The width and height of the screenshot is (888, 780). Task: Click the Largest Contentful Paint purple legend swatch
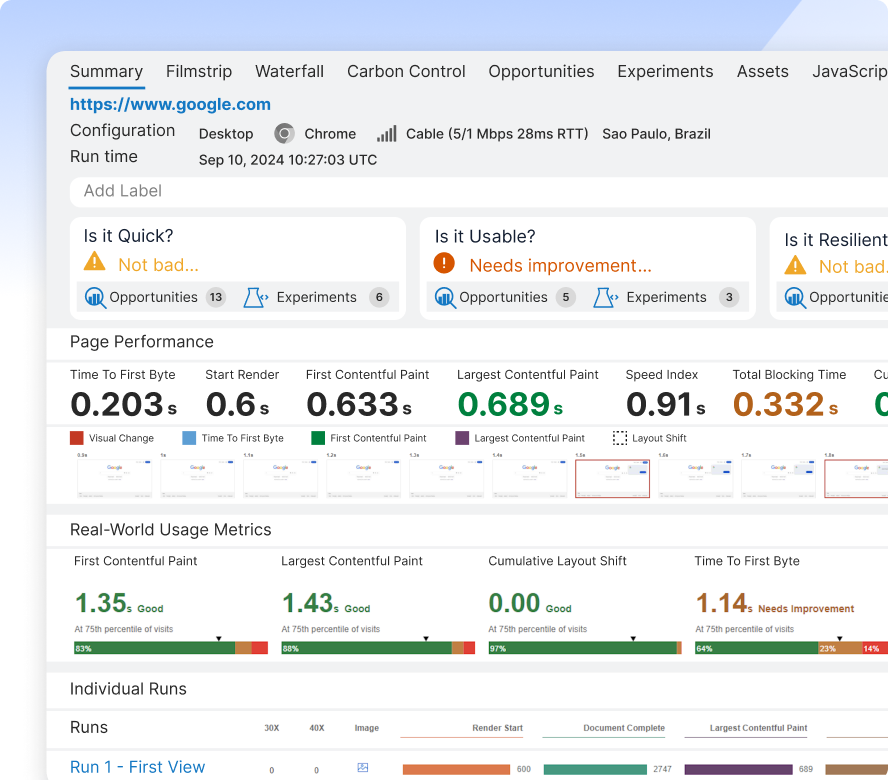point(462,438)
